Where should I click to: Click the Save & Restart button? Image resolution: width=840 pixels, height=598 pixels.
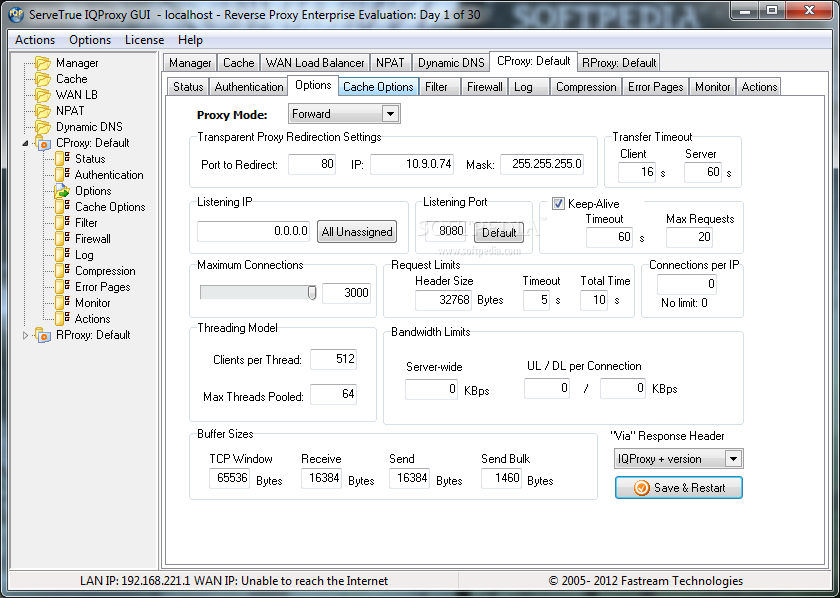point(679,488)
